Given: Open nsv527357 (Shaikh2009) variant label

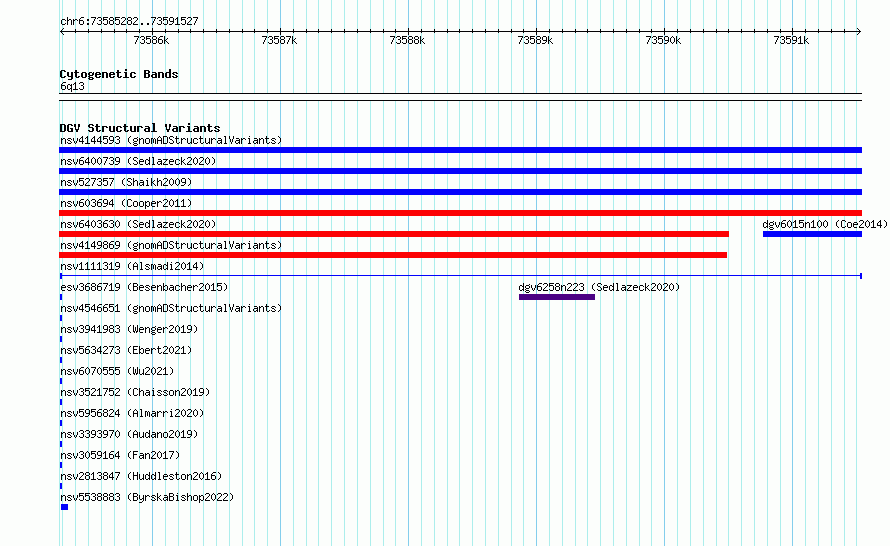Looking at the screenshot, I should tap(126, 182).
